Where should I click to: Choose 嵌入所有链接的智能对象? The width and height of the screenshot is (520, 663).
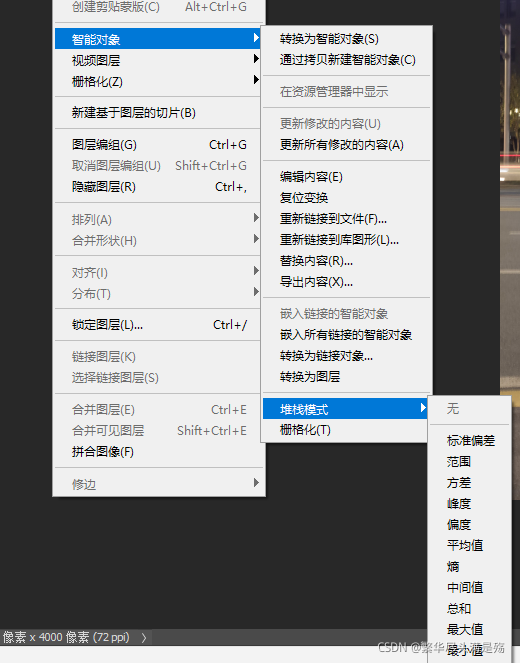[346, 335]
